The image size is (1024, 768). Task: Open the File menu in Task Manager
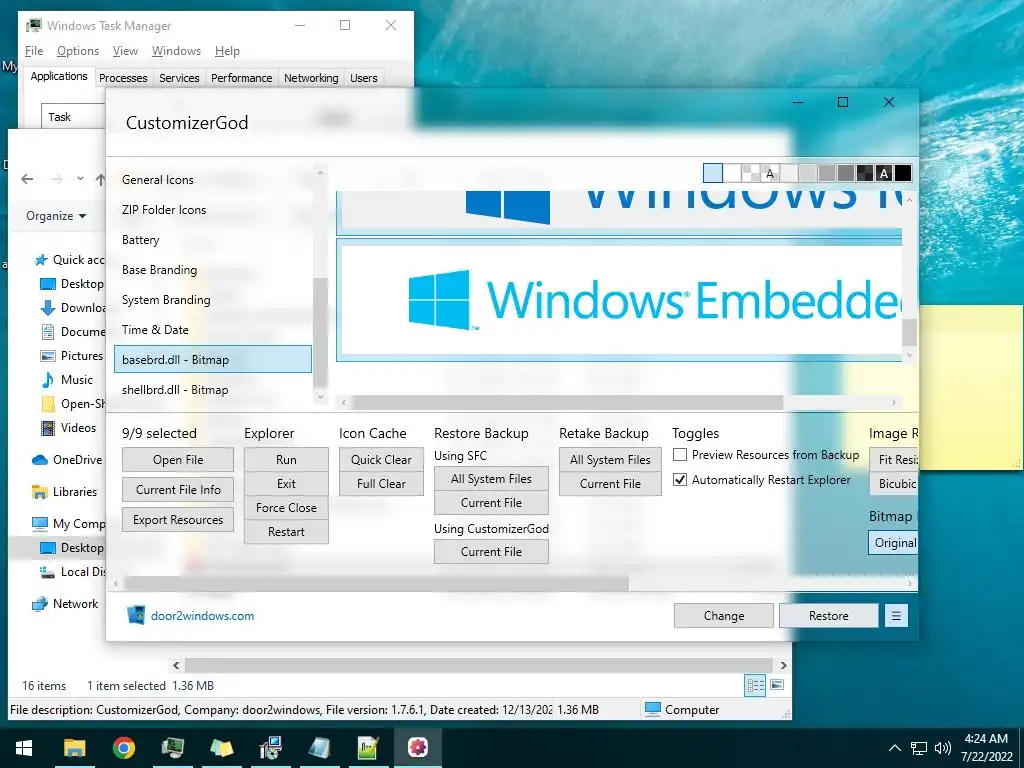point(34,51)
